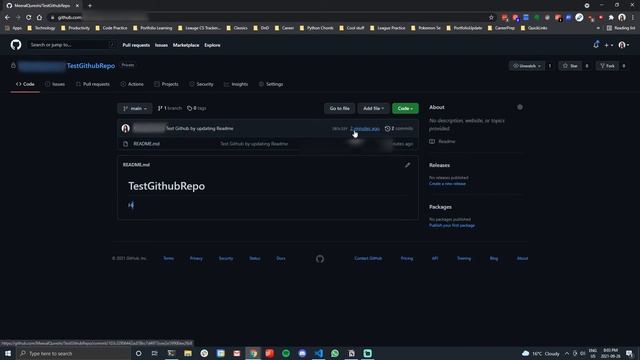Click the commit author avatar

(125, 128)
